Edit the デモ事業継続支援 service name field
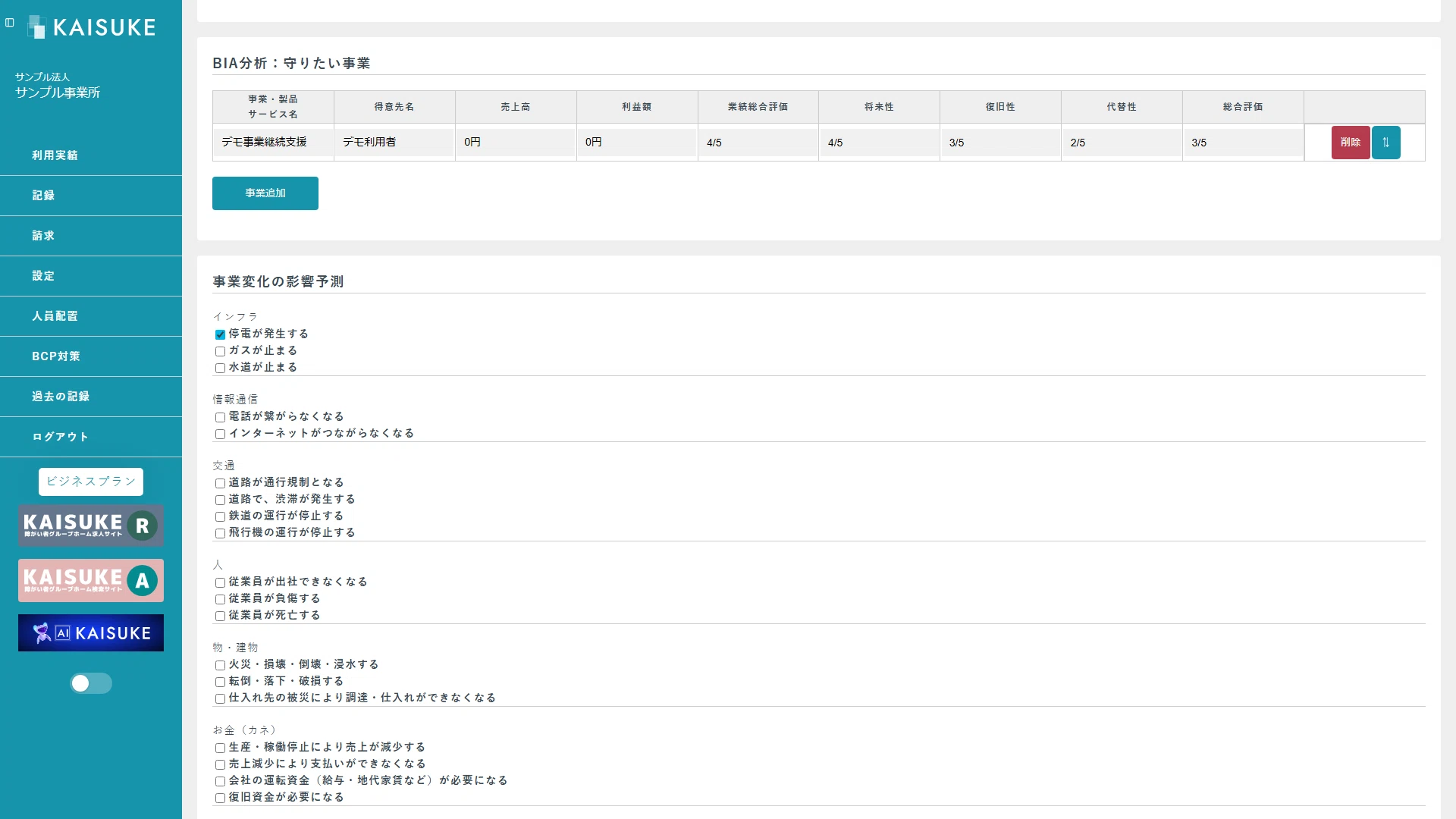1456x819 pixels. (273, 143)
